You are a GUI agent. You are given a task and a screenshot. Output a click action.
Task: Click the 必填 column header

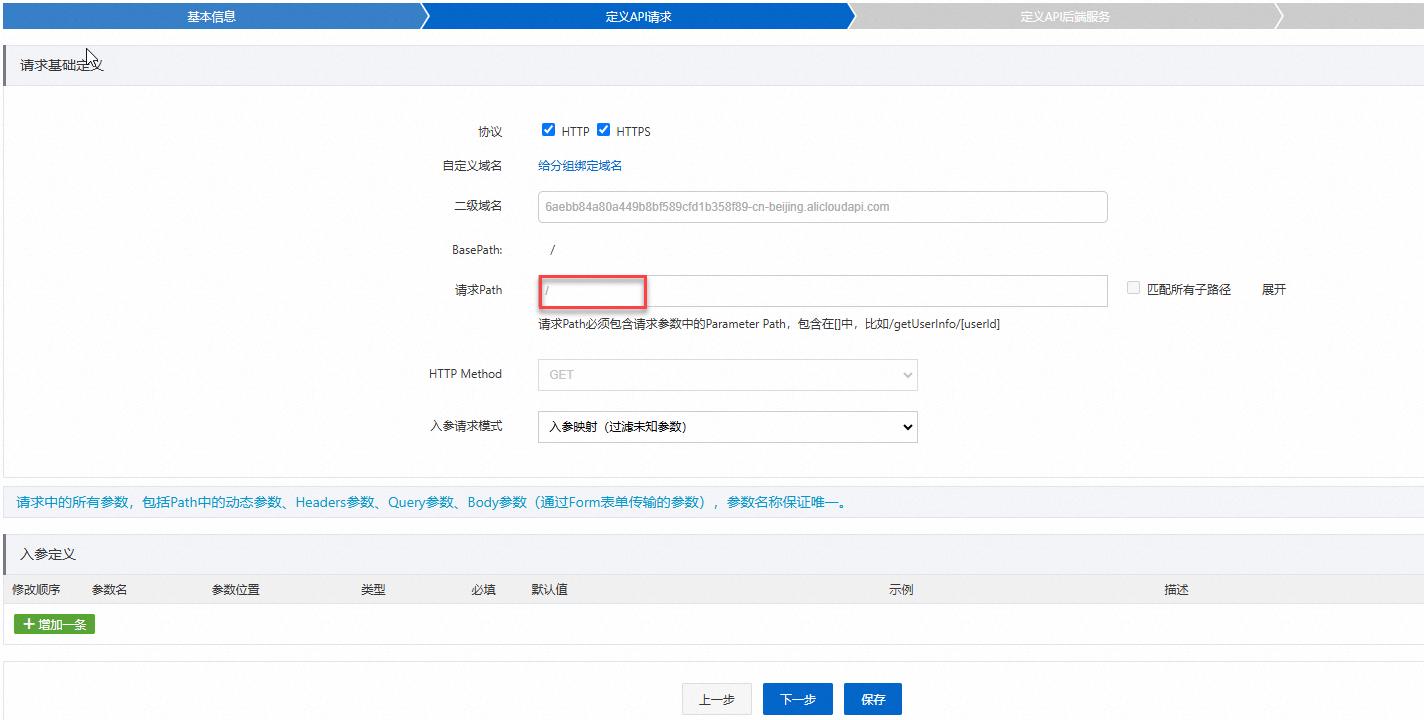(x=483, y=590)
